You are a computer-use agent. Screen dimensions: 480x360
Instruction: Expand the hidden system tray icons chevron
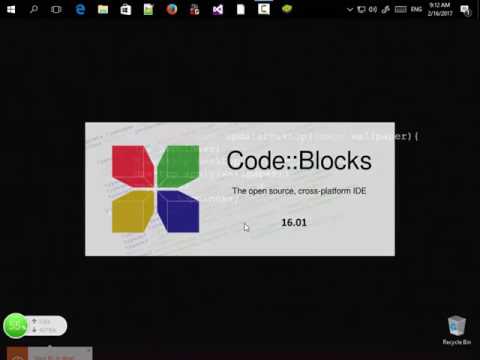click(350, 10)
